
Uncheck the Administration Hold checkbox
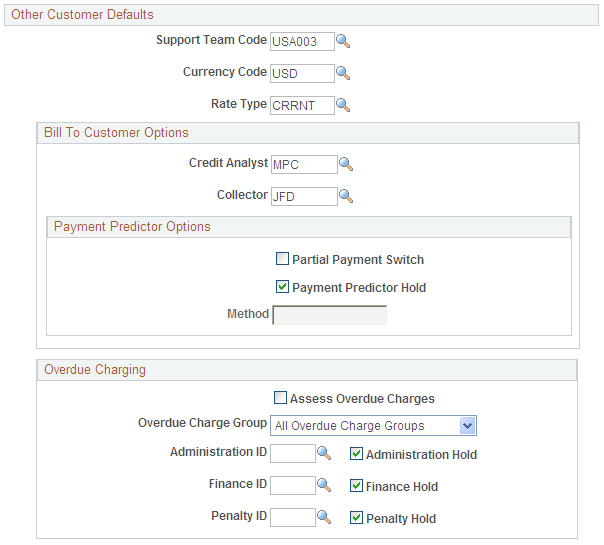pos(356,454)
